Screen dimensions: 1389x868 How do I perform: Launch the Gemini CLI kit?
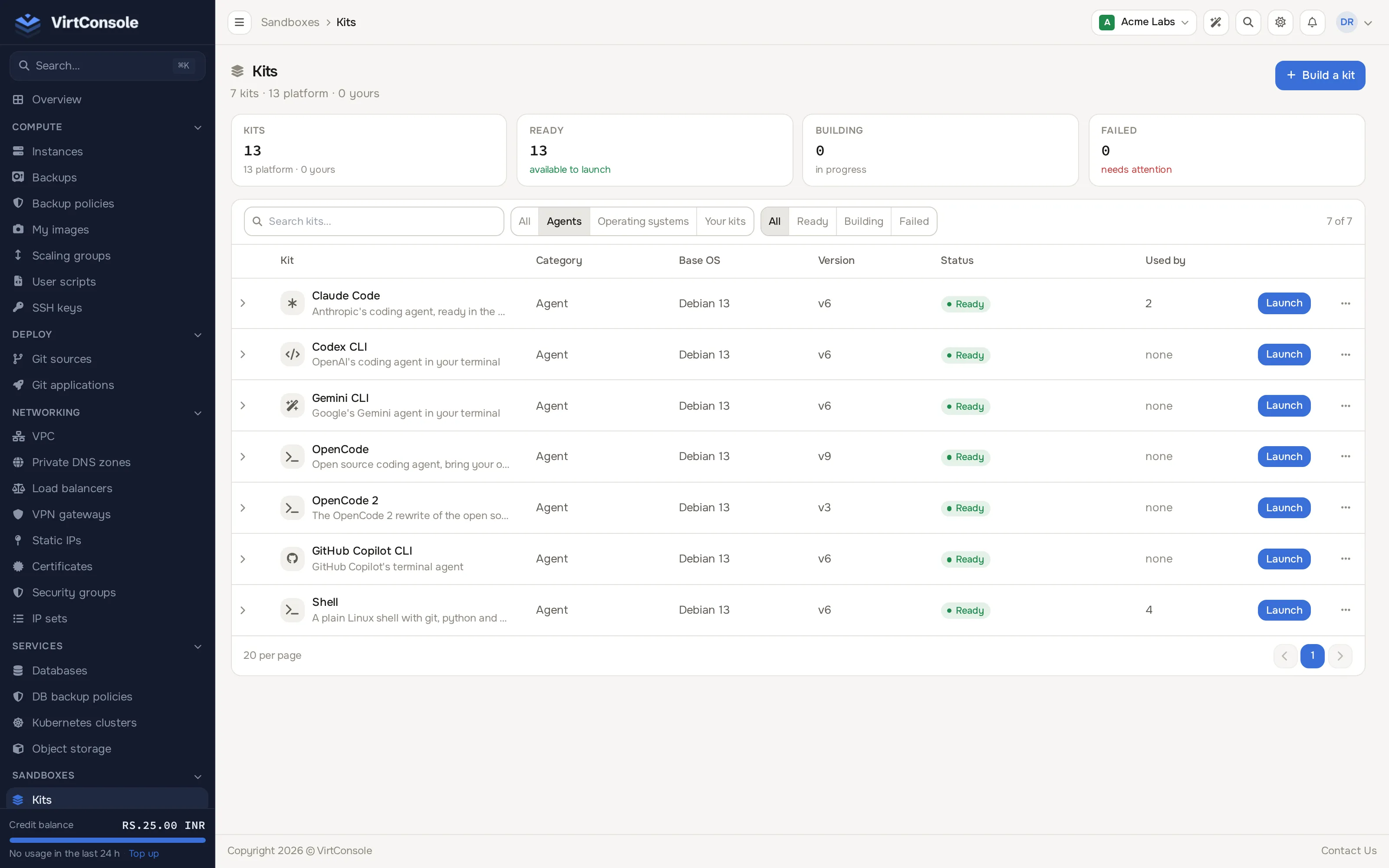[x=1284, y=405]
